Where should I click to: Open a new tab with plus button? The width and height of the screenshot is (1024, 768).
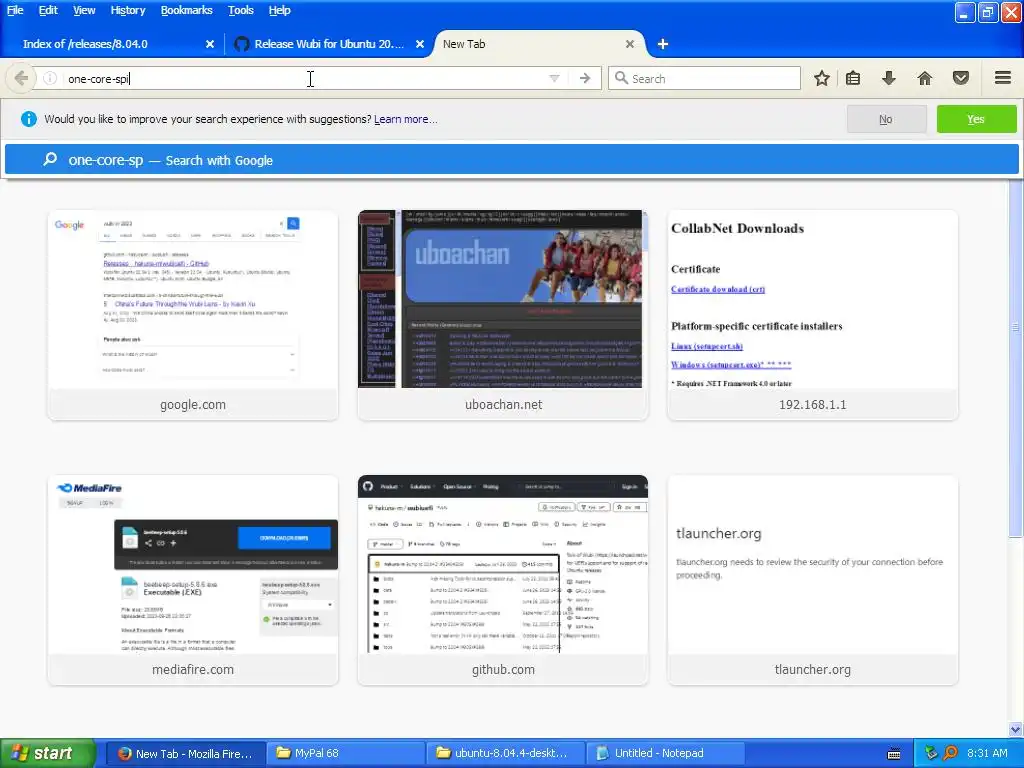click(663, 44)
